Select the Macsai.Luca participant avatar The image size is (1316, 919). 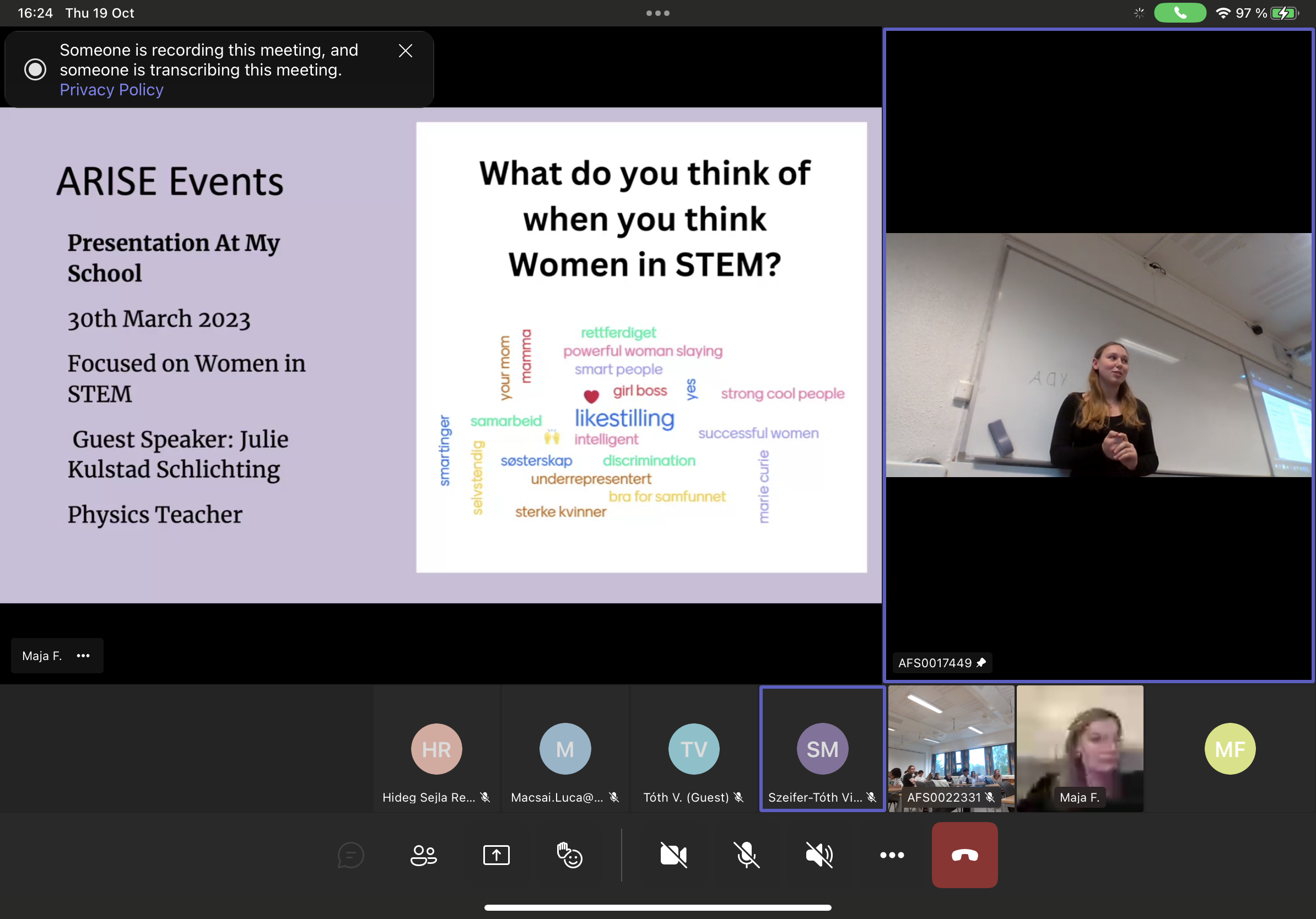click(564, 749)
